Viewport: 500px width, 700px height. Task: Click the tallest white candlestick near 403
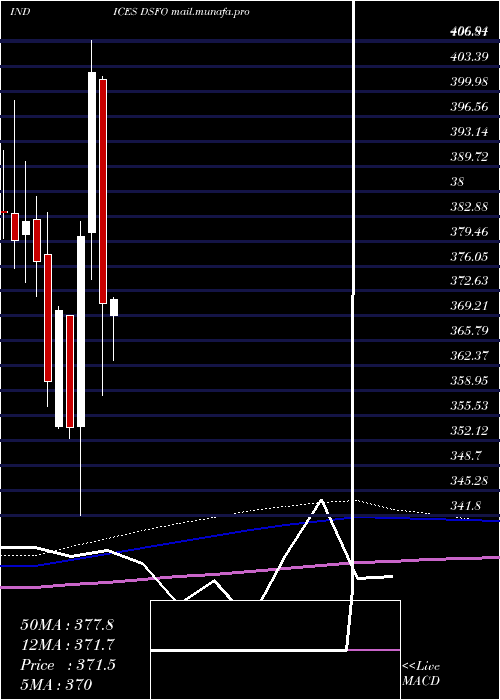pyautogui.click(x=92, y=152)
